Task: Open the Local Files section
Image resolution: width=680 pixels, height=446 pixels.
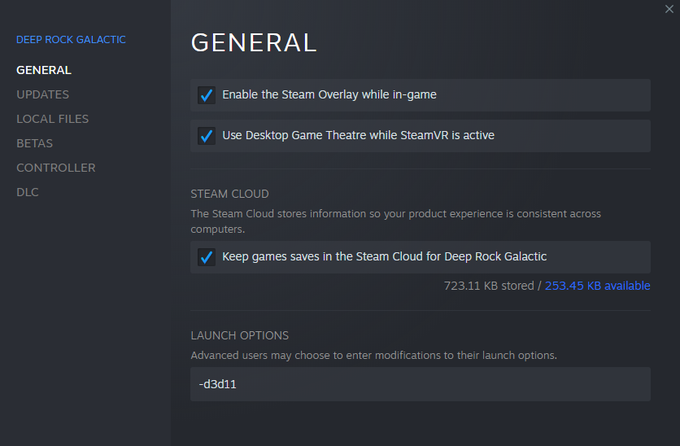Action: 52,119
